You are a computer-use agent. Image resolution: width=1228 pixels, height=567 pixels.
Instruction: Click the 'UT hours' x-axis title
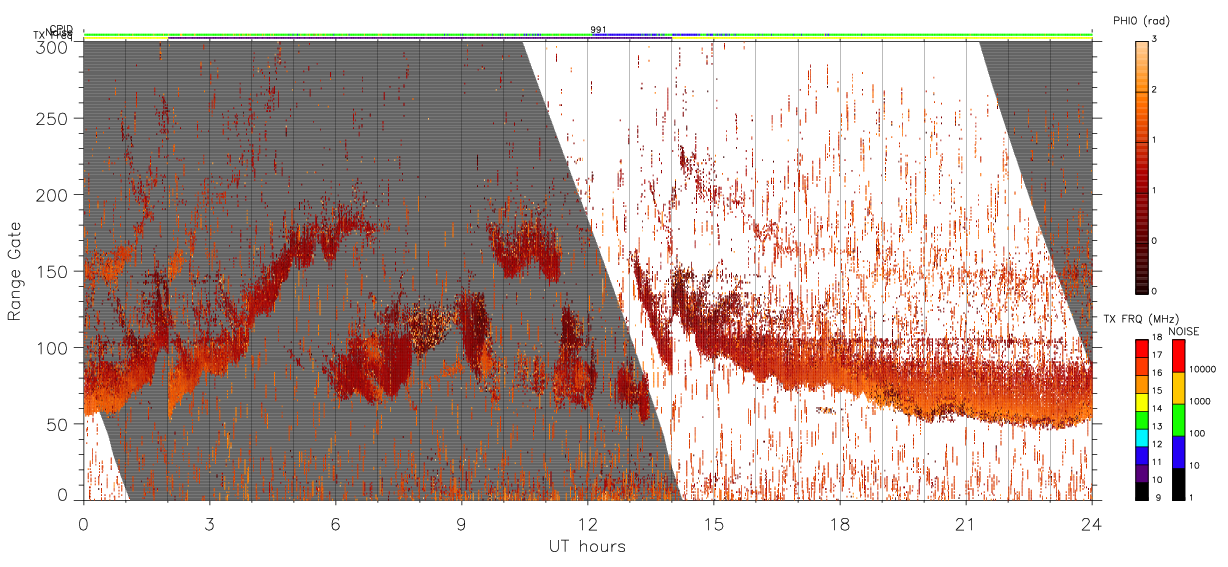pos(587,546)
